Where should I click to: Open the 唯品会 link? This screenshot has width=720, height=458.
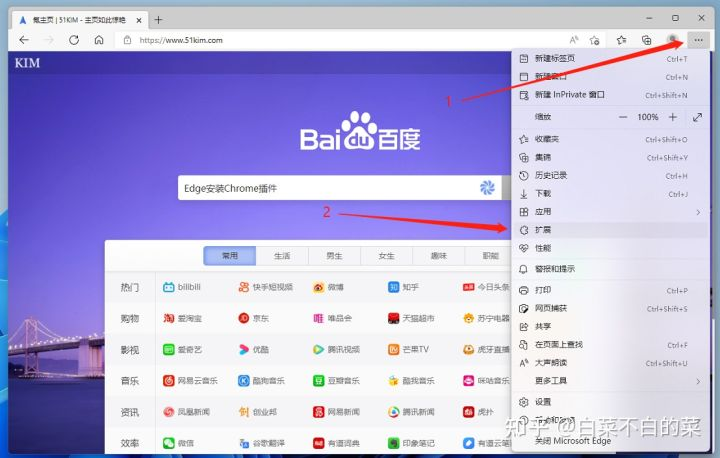332,318
